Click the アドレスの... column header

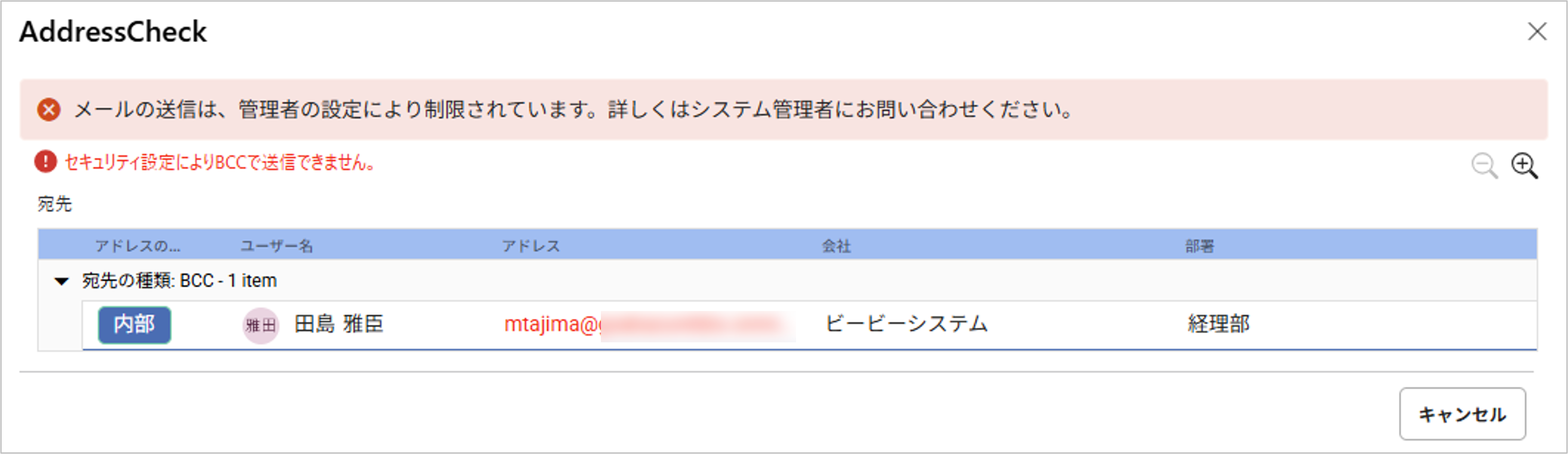[138, 246]
